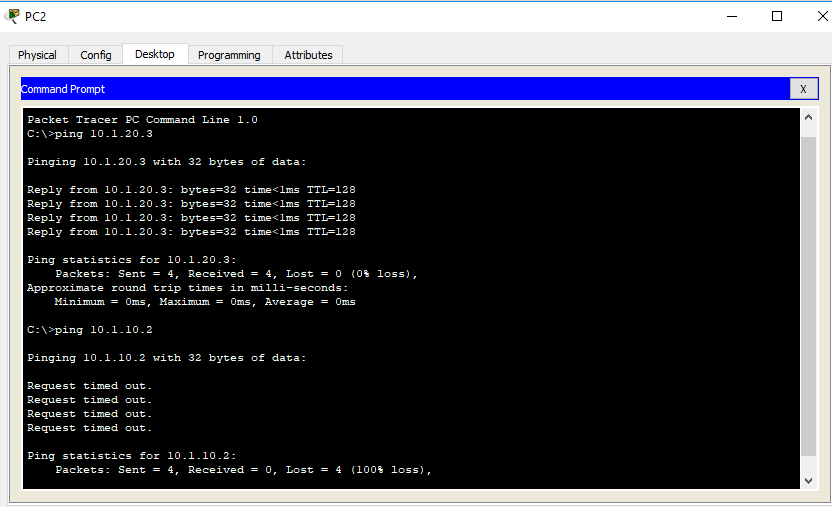Click the terminal vertical scrollbar thumb
The height and width of the screenshot is (507, 832).
808,296
